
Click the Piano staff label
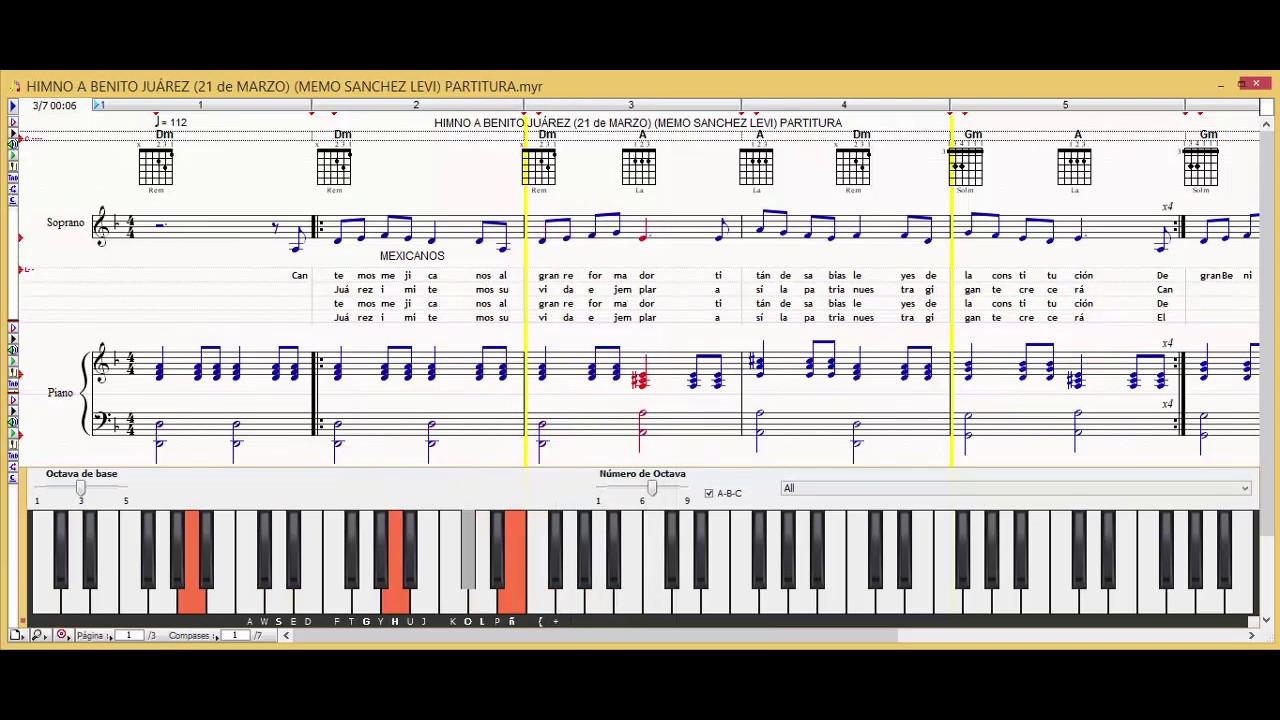click(60, 392)
